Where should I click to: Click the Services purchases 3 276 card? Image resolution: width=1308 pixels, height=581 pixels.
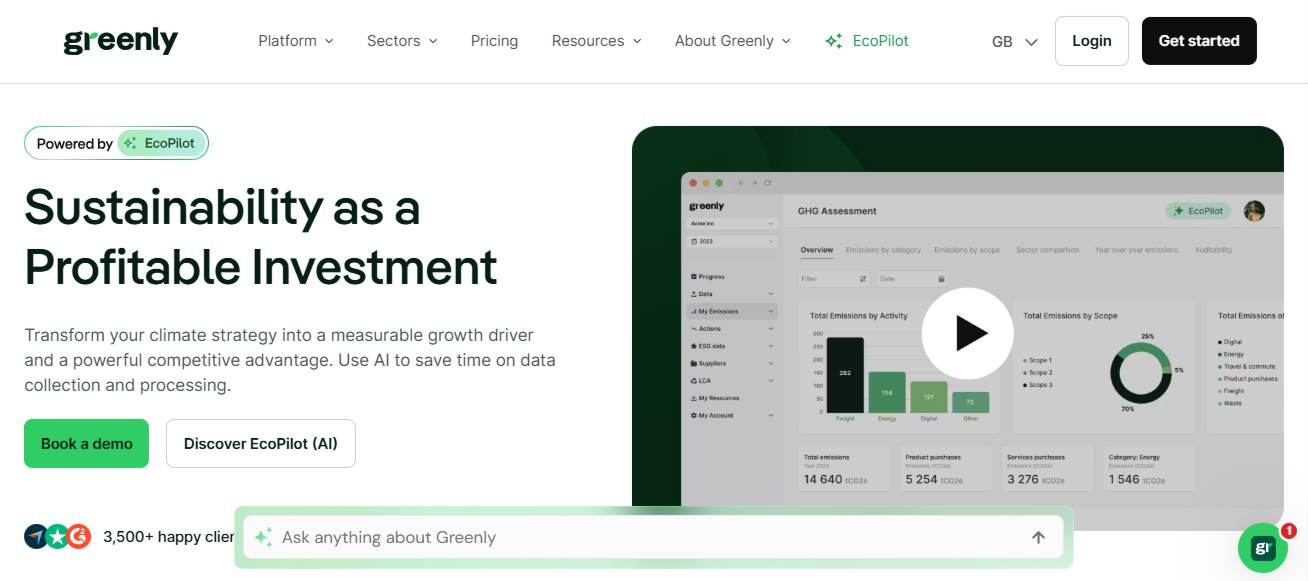[x=1048, y=468]
